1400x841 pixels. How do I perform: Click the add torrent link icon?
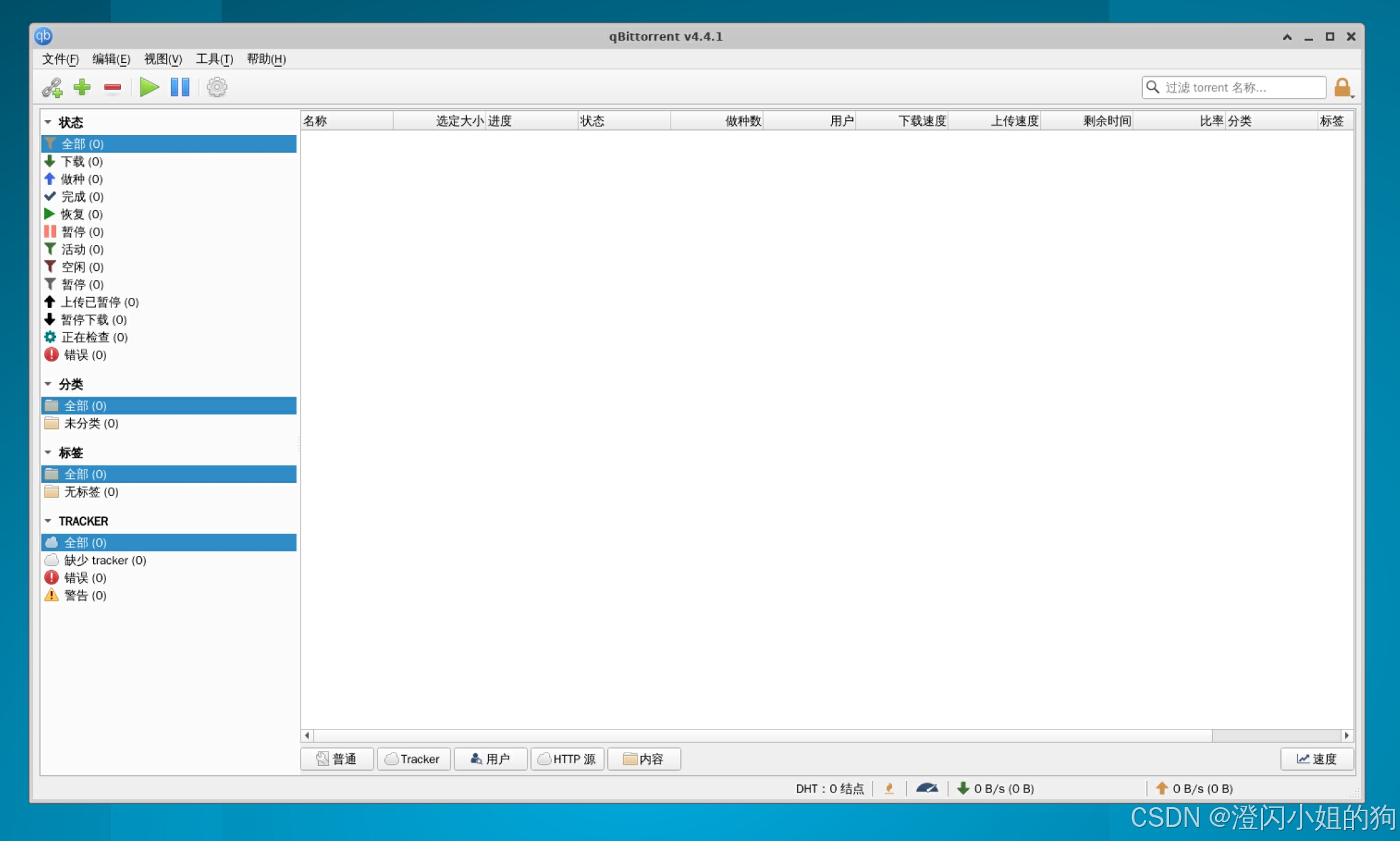pyautogui.click(x=52, y=87)
